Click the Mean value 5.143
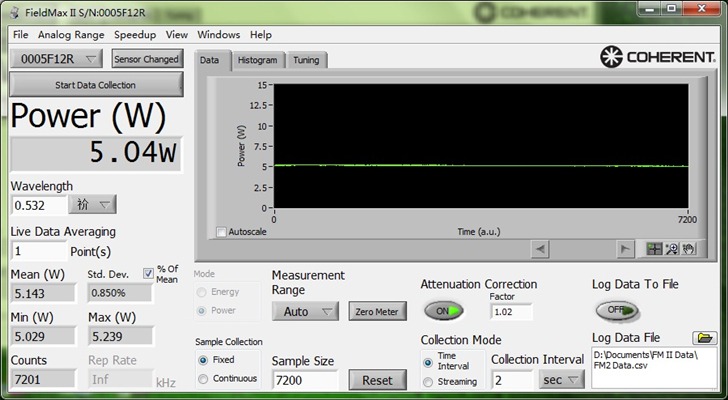 [x=43, y=293]
